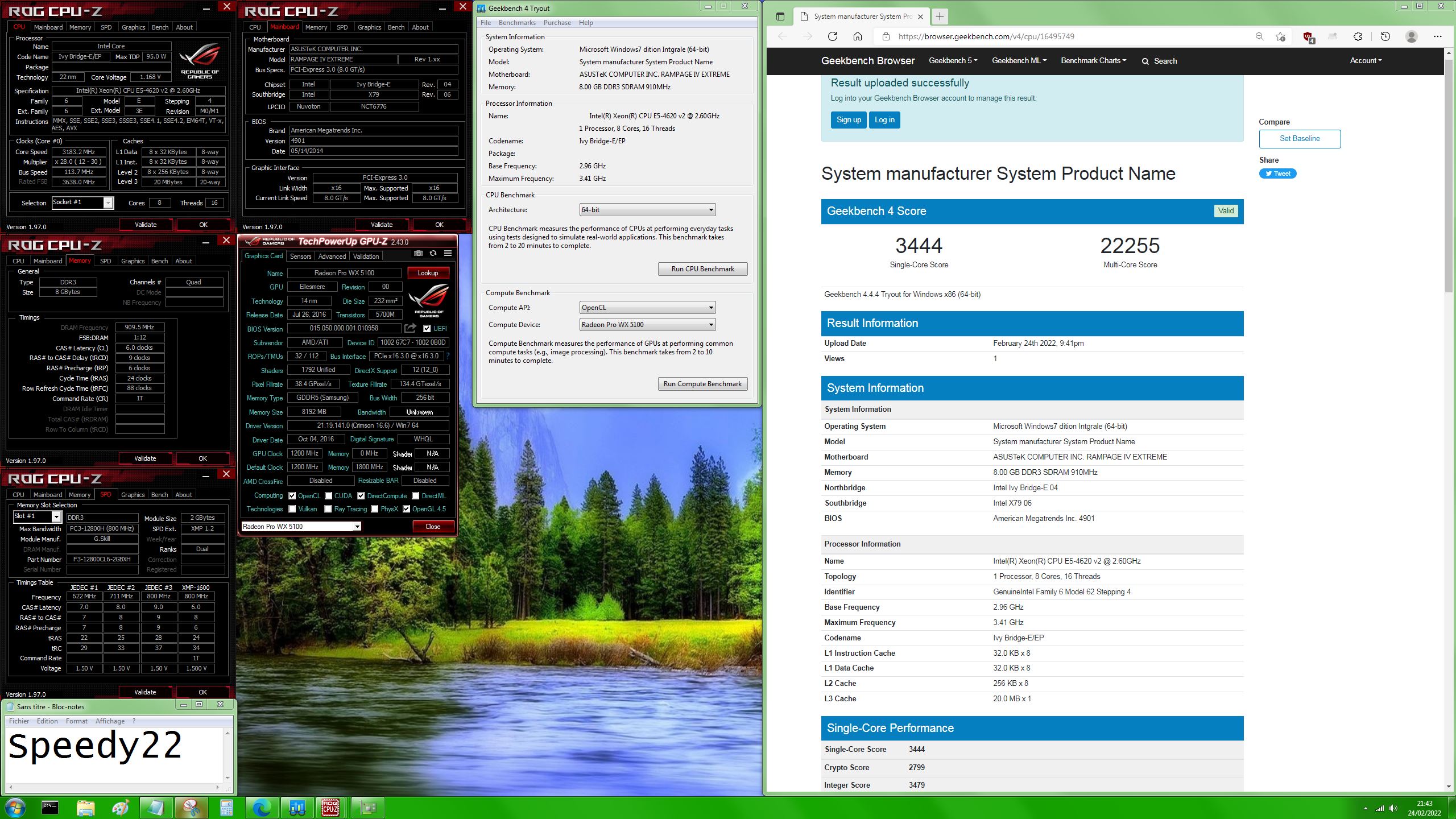Open File Explorer from taskbar
This screenshot has height=819, width=1456.
click(x=85, y=807)
